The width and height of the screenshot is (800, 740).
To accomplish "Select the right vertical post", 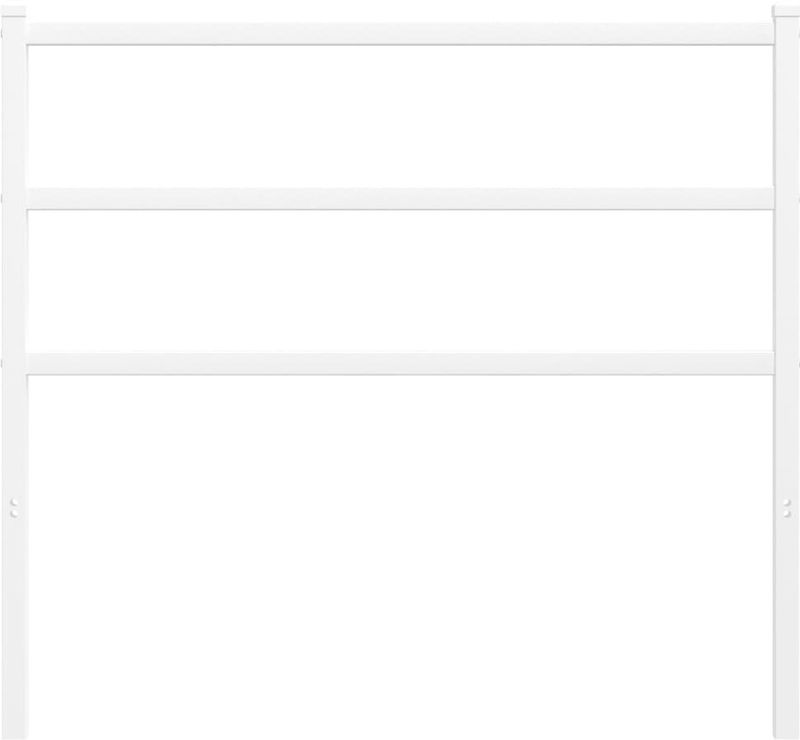I will (x=786, y=378).
